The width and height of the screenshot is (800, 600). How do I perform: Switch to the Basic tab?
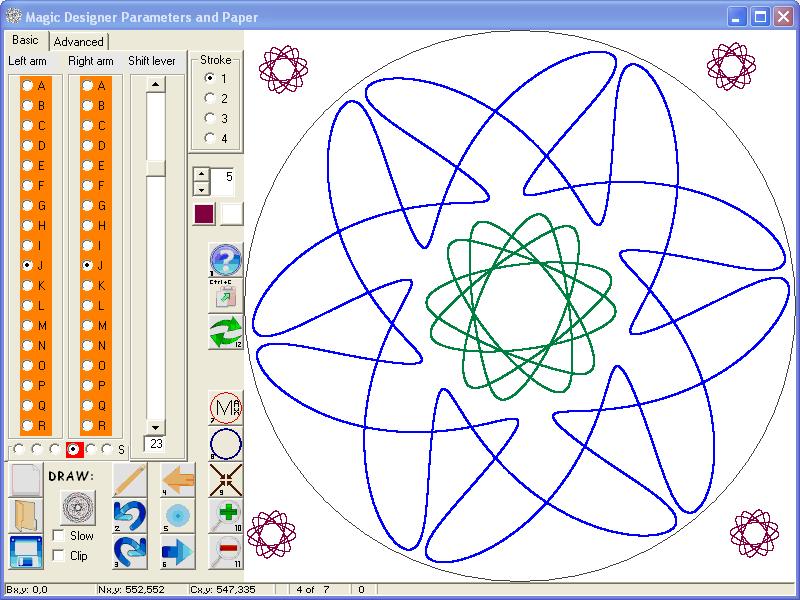[x=26, y=40]
